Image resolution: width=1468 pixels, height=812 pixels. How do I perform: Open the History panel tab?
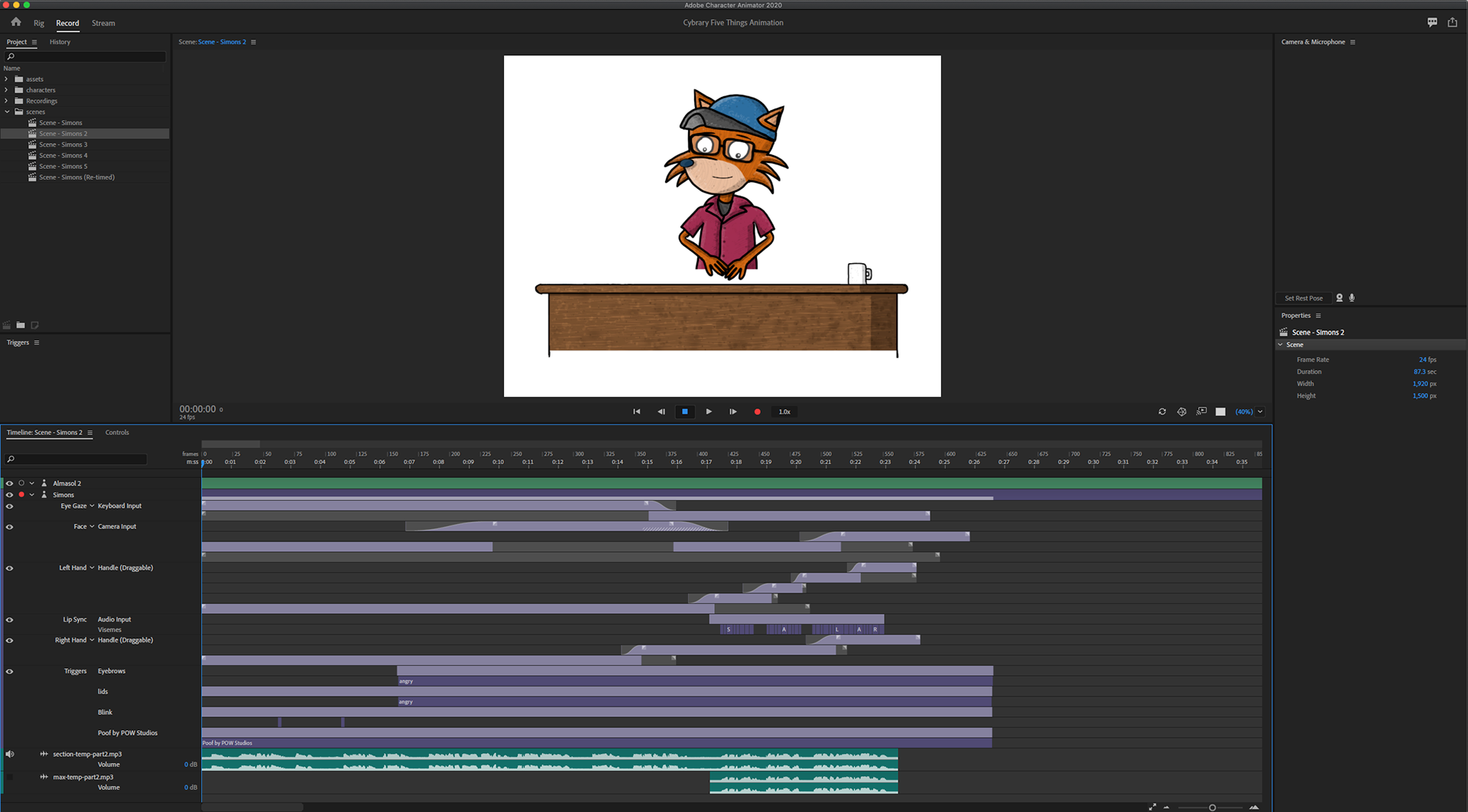[x=60, y=42]
